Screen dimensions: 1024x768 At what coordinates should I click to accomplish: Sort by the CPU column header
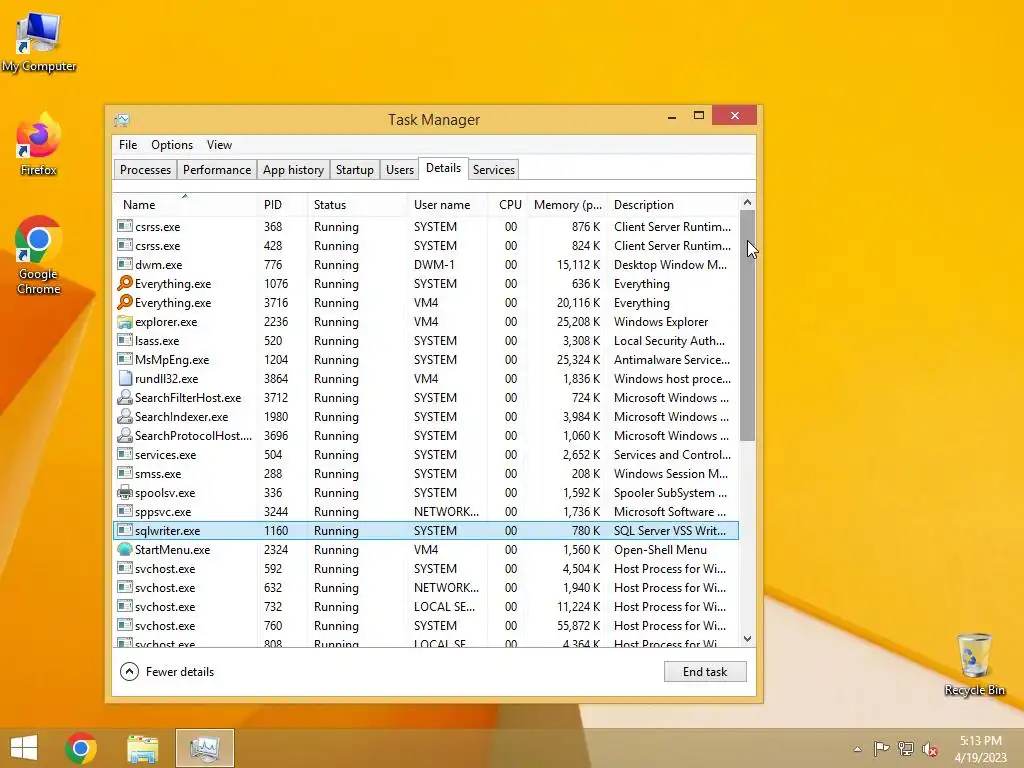[x=508, y=204]
